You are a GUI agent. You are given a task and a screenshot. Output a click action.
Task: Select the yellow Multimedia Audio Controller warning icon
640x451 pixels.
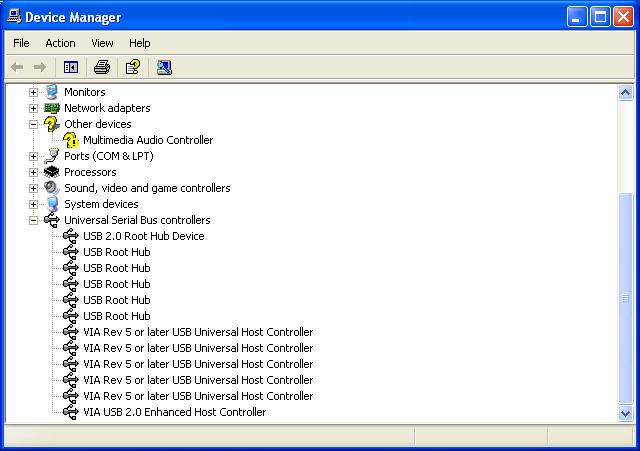[x=71, y=140]
